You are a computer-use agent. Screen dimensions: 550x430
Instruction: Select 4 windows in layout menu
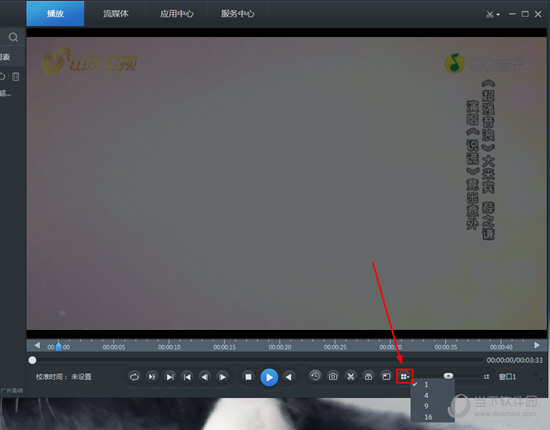point(426,395)
